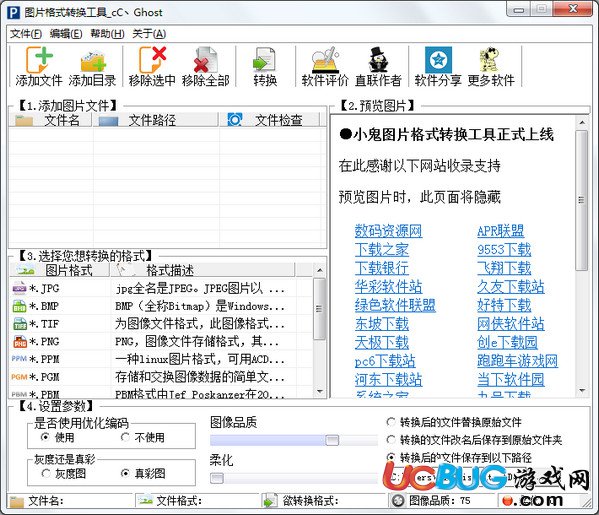Click 图像品质: 75 status entry
599x515 pixels.
coord(439,500)
